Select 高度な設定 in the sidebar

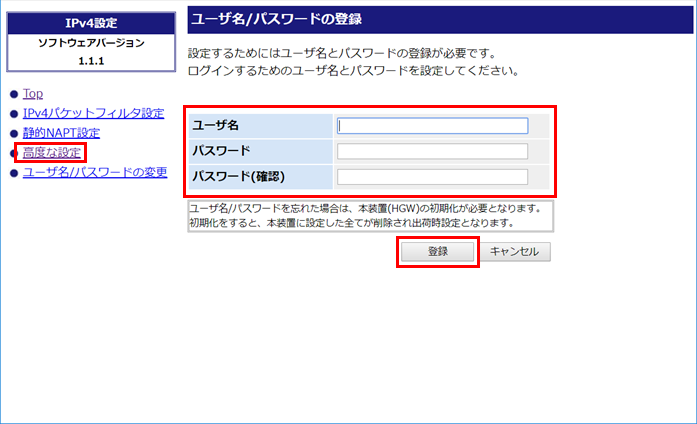point(51,153)
